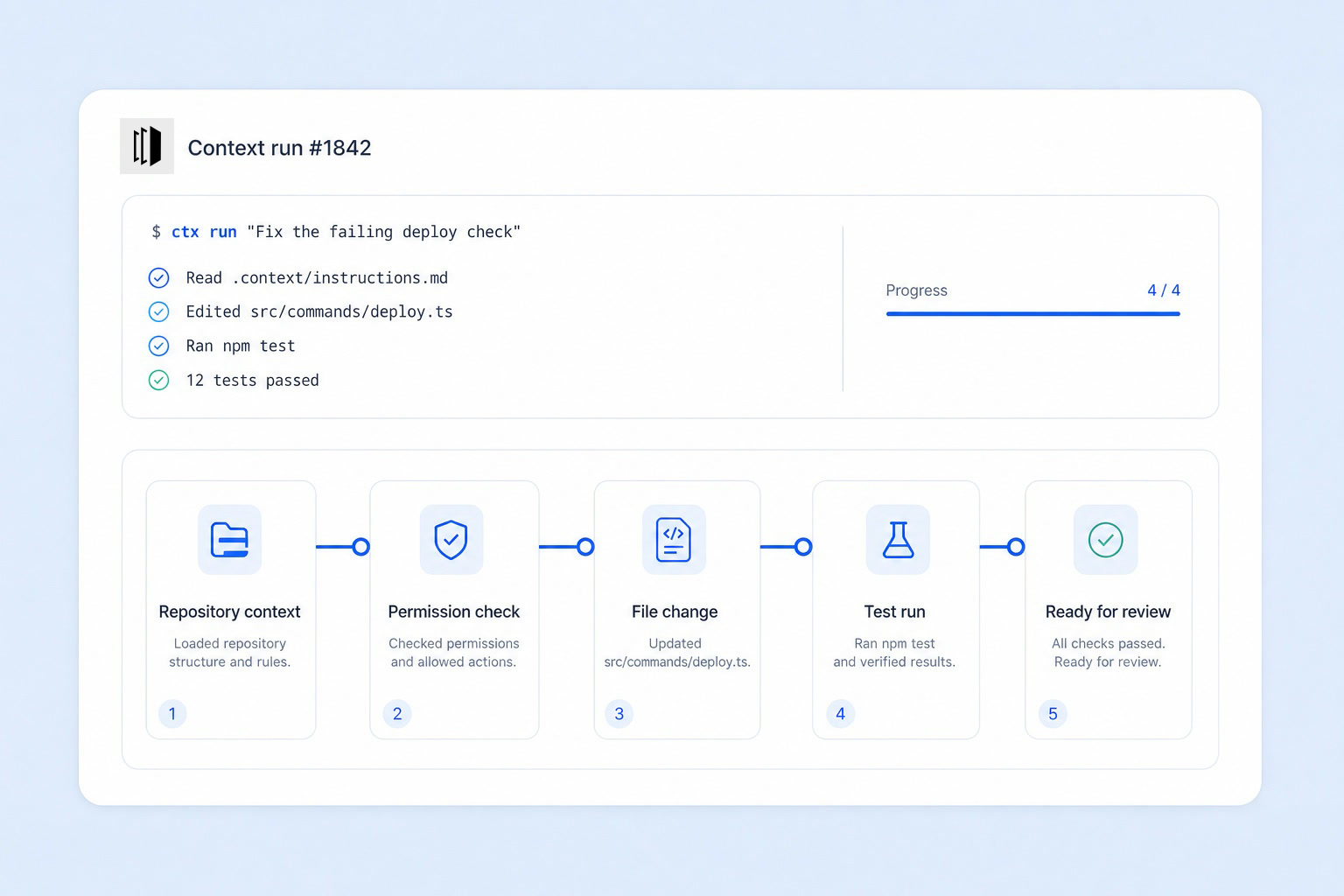Viewport: 1344px width, 896px height.
Task: Click check icon beside Read .context/instructions.md
Action: point(158,278)
